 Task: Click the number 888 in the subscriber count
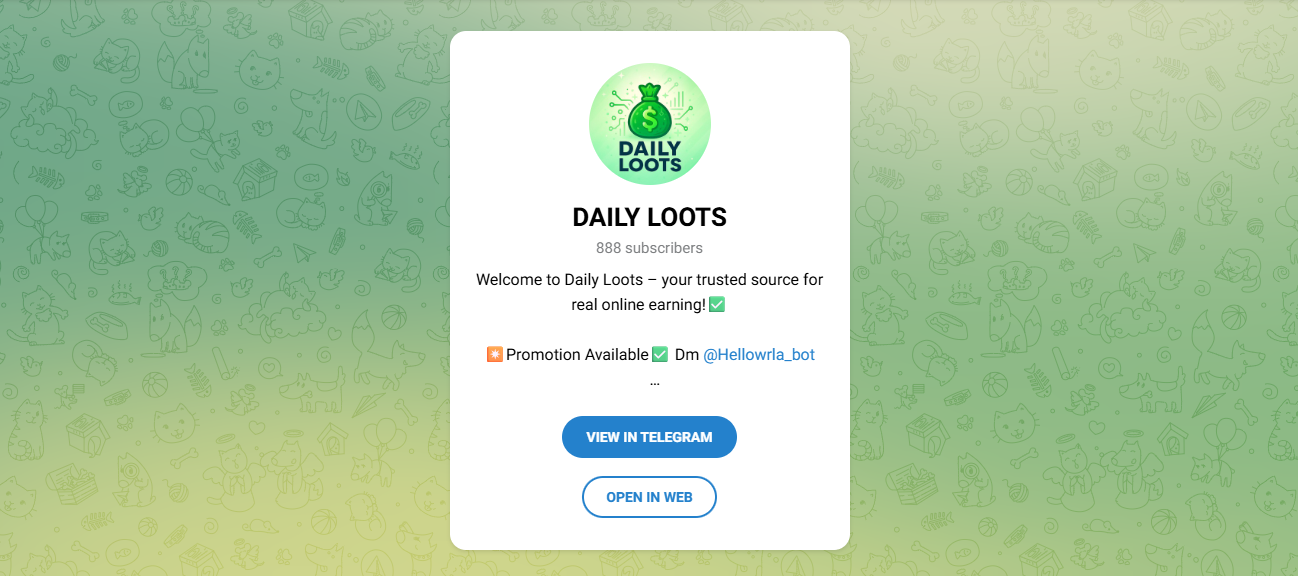pyautogui.click(x=608, y=248)
